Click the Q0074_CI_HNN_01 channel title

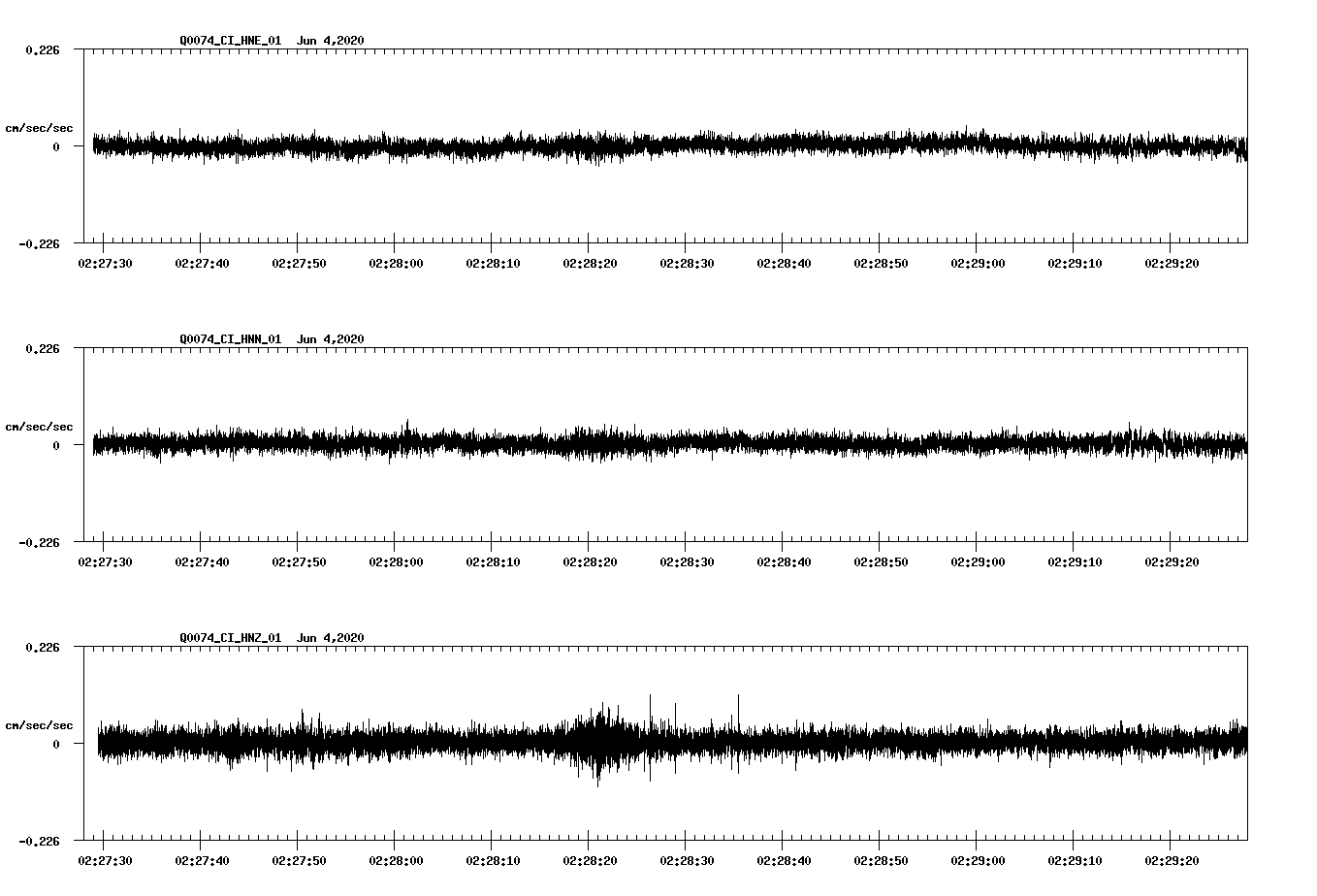coord(231,338)
